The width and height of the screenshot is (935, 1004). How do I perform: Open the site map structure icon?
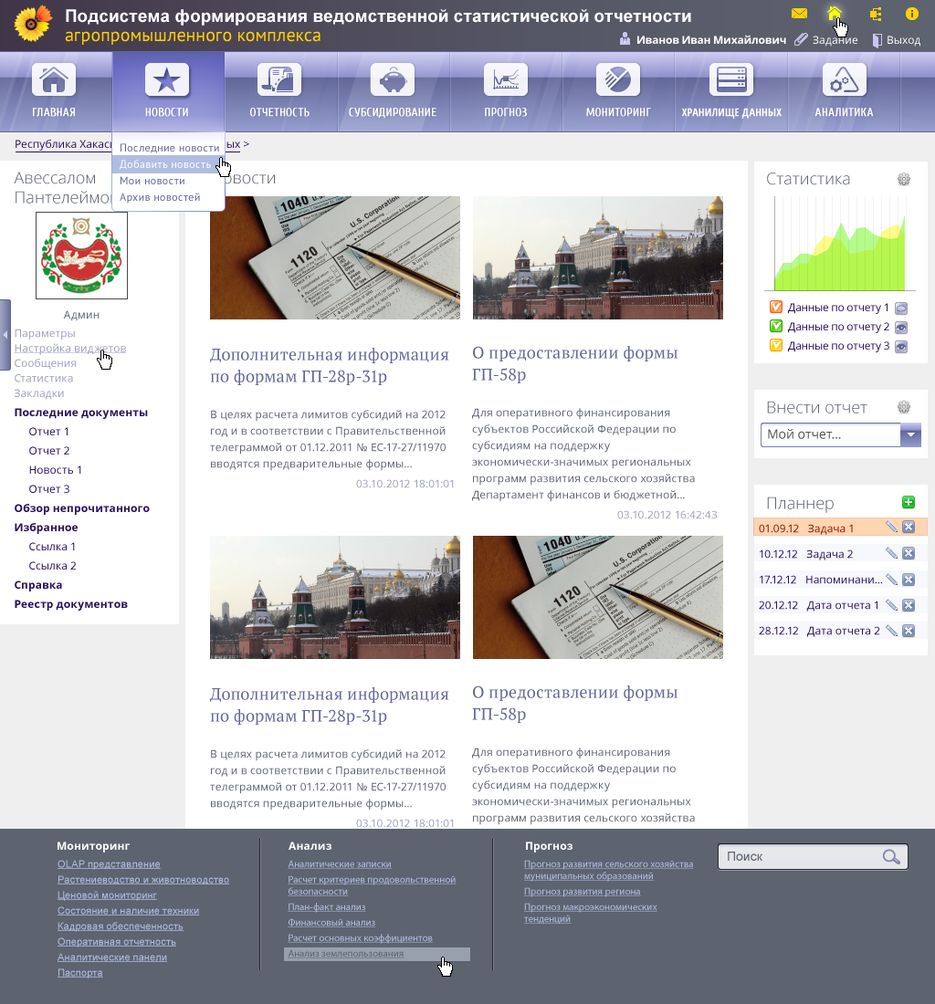(x=875, y=13)
